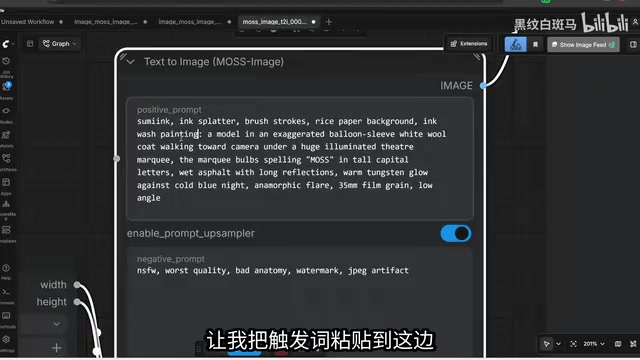Click inside the positive_prompt text field
Image resolution: width=640 pixels, height=360 pixels.
coord(300,159)
